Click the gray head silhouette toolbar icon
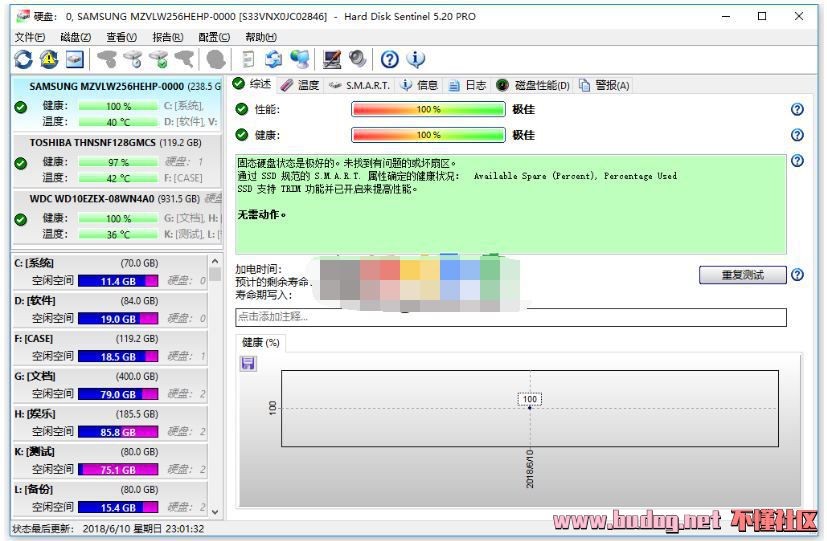Screen dimensions: 827x541 coord(216,60)
